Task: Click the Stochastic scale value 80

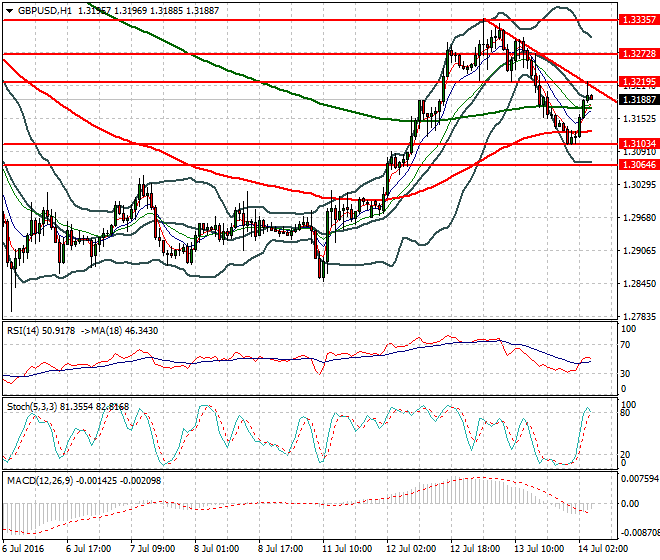Action: coord(626,413)
